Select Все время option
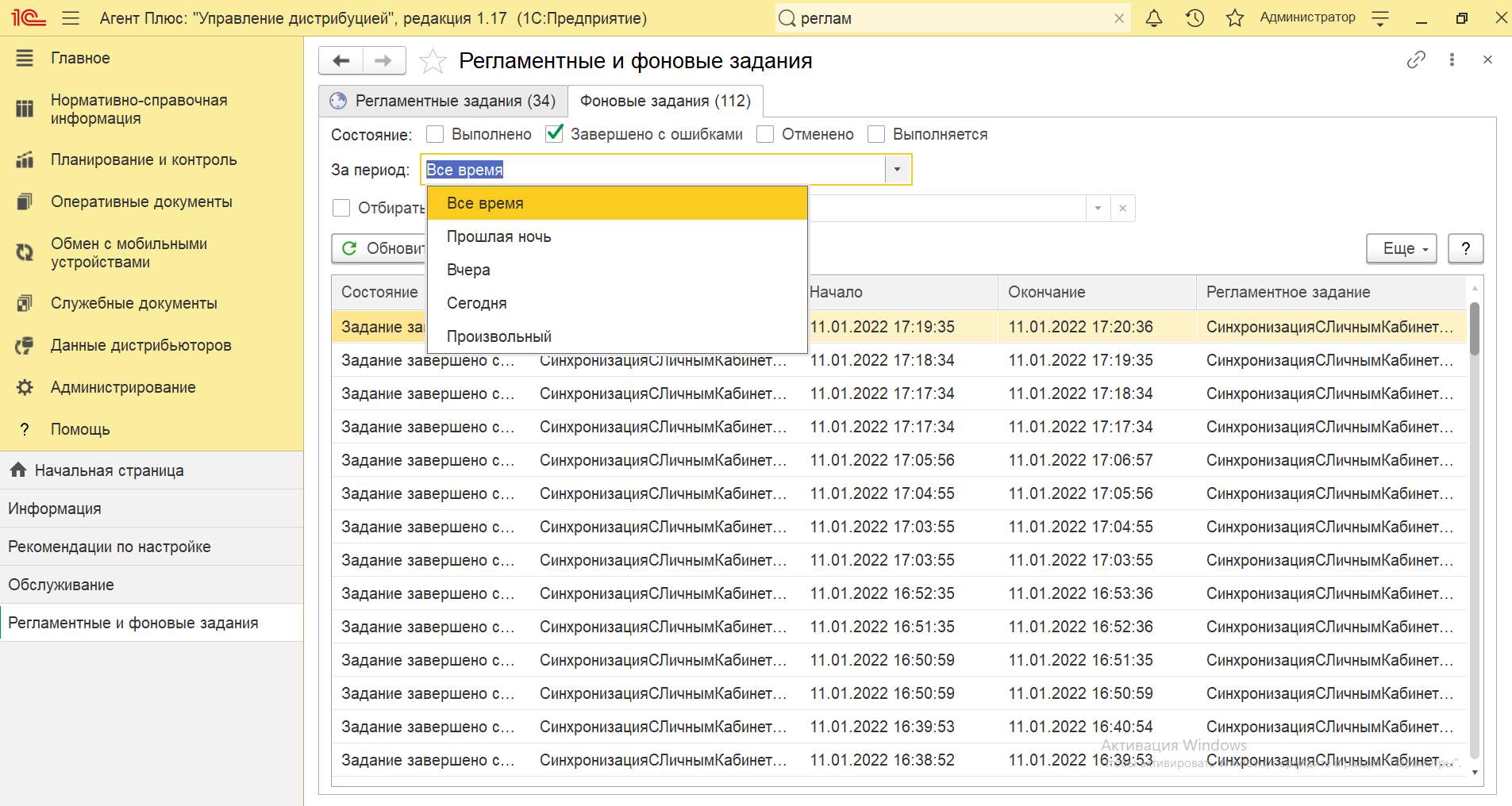 pos(617,203)
